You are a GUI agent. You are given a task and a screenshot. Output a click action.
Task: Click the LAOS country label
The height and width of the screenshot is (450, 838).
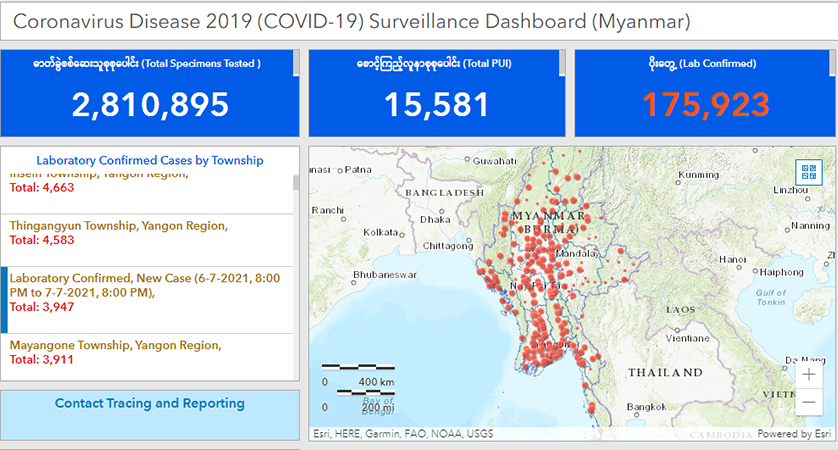[x=680, y=310]
